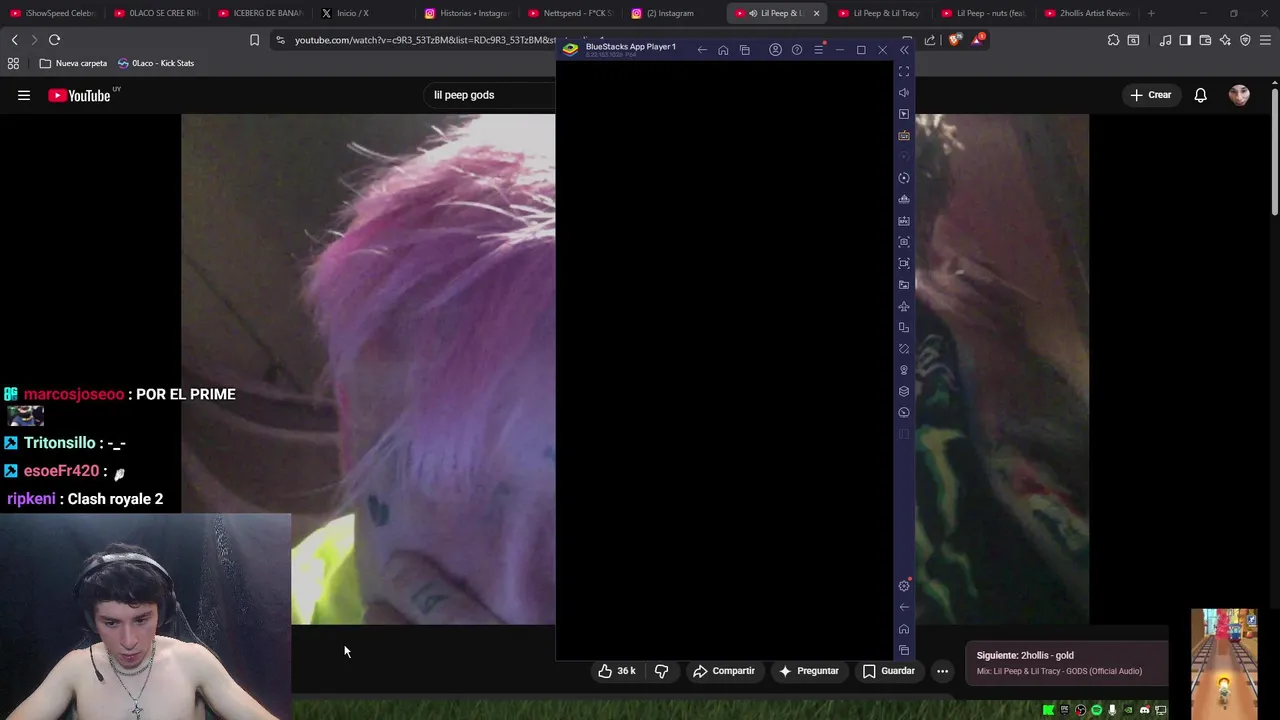Switch to the 'ICEBERG DE BANAN' tab

[260, 13]
